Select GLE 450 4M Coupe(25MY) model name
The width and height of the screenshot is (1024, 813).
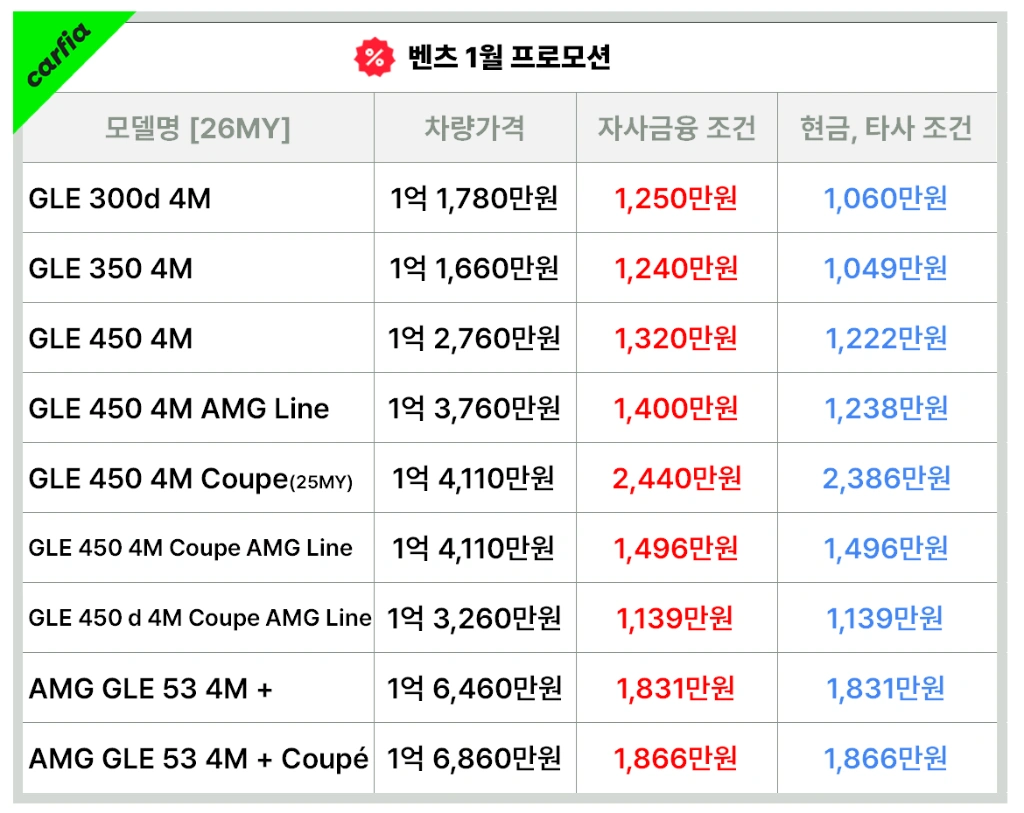pyautogui.click(x=191, y=479)
